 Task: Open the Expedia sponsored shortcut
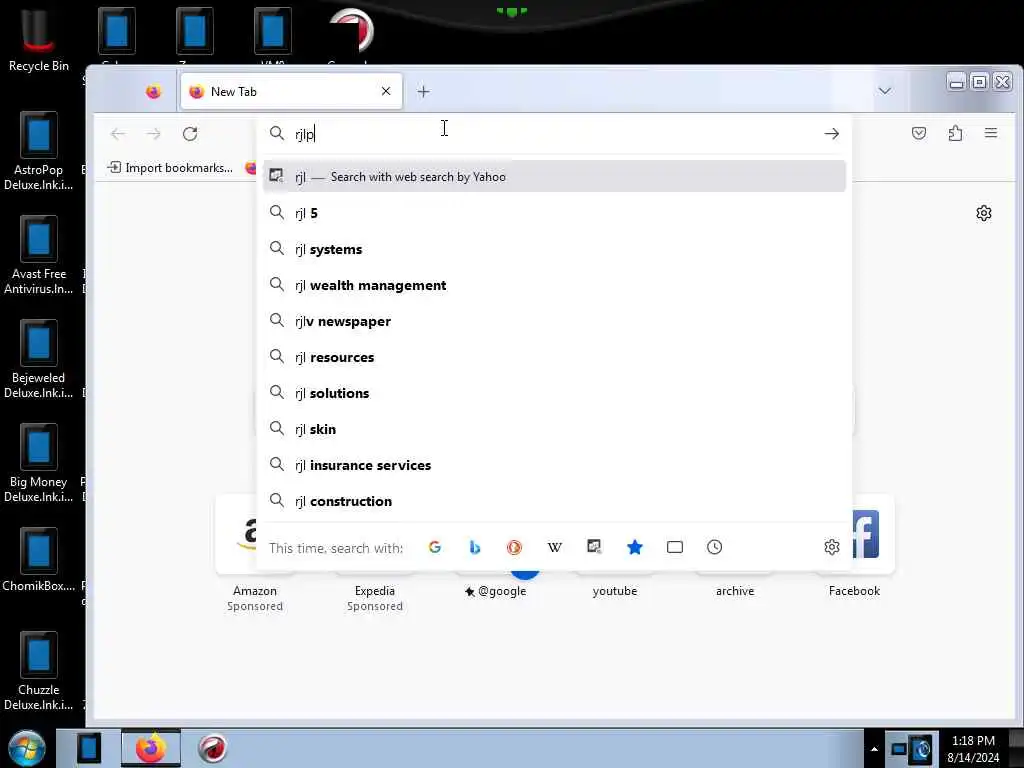[x=375, y=591]
